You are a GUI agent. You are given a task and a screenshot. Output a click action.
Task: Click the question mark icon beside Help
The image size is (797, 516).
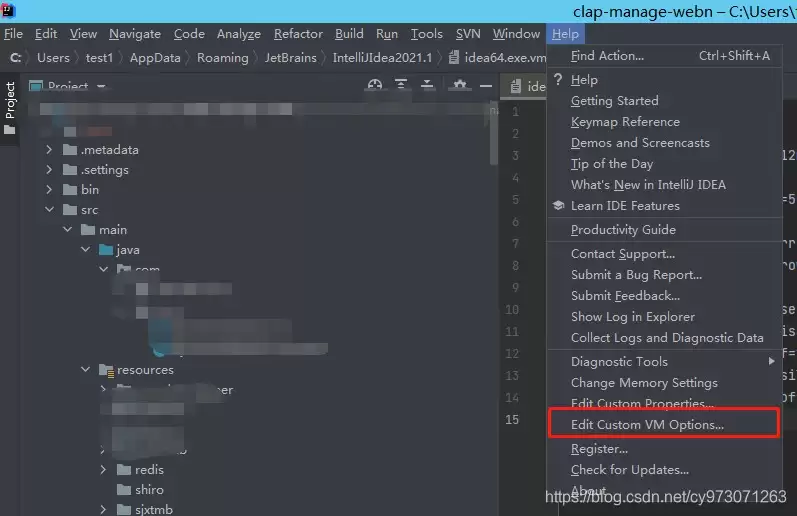tap(559, 79)
